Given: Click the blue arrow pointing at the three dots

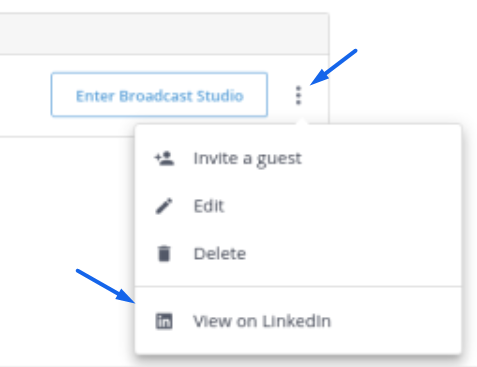Looking at the screenshot, I should pyautogui.click(x=333, y=67).
